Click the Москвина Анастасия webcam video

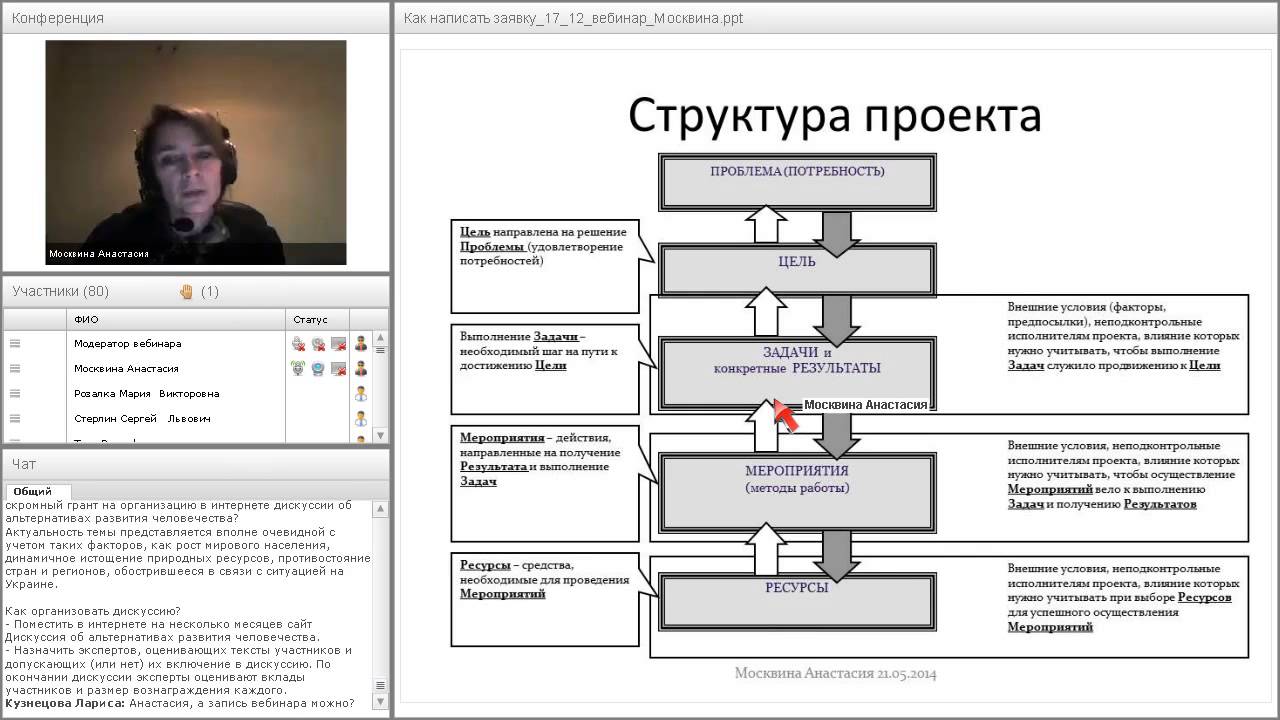point(196,152)
